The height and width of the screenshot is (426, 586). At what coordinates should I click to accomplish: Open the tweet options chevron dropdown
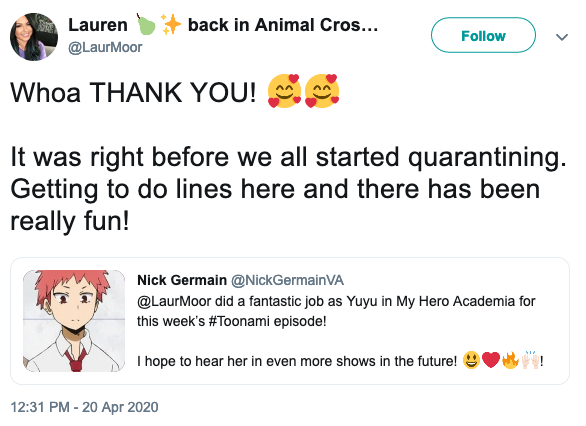click(x=562, y=37)
